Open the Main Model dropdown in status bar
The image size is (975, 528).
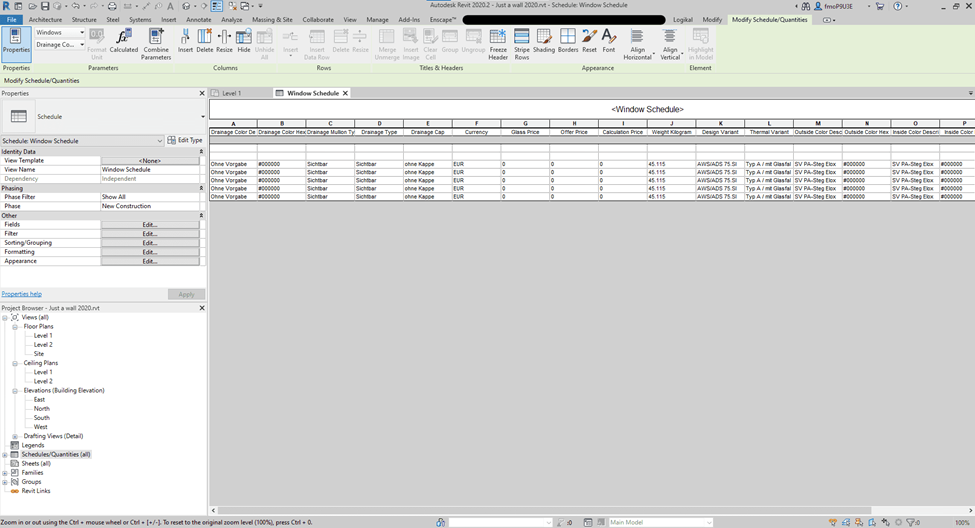point(660,522)
